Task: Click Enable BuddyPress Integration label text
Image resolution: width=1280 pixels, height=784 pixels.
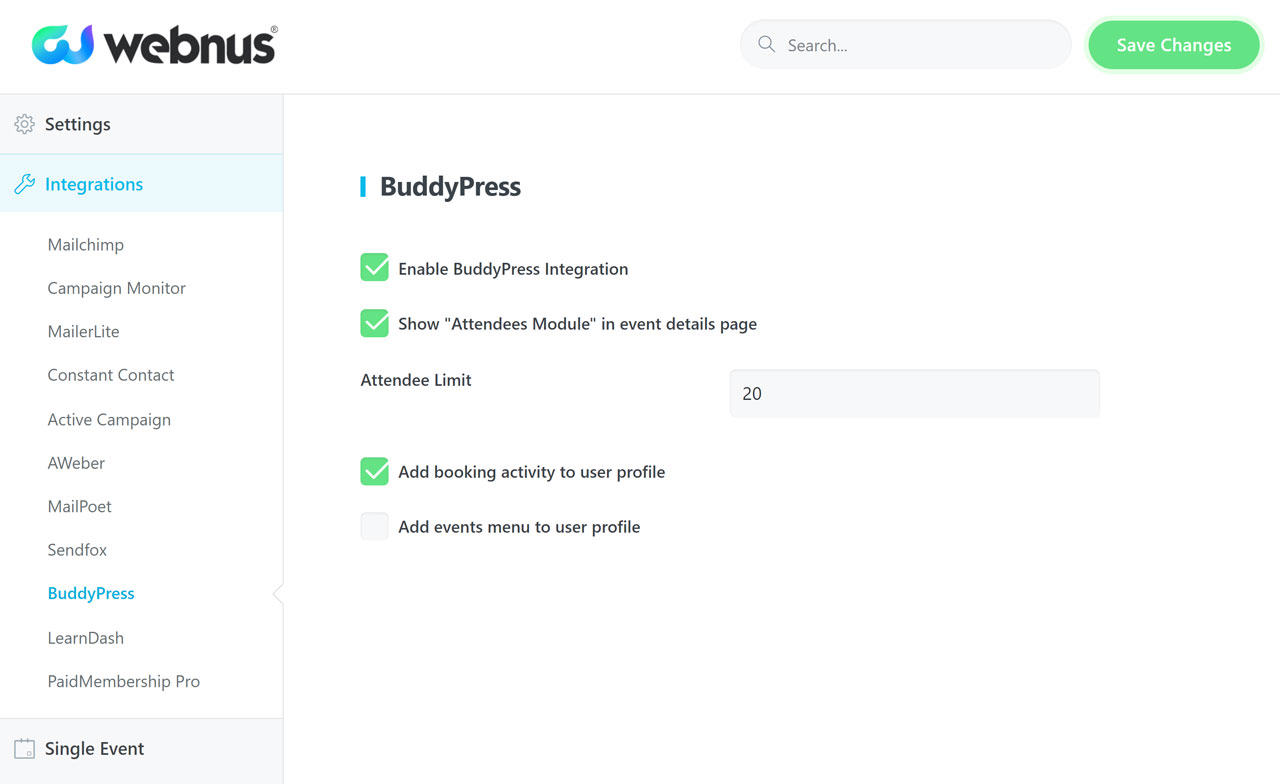Action: 513,269
